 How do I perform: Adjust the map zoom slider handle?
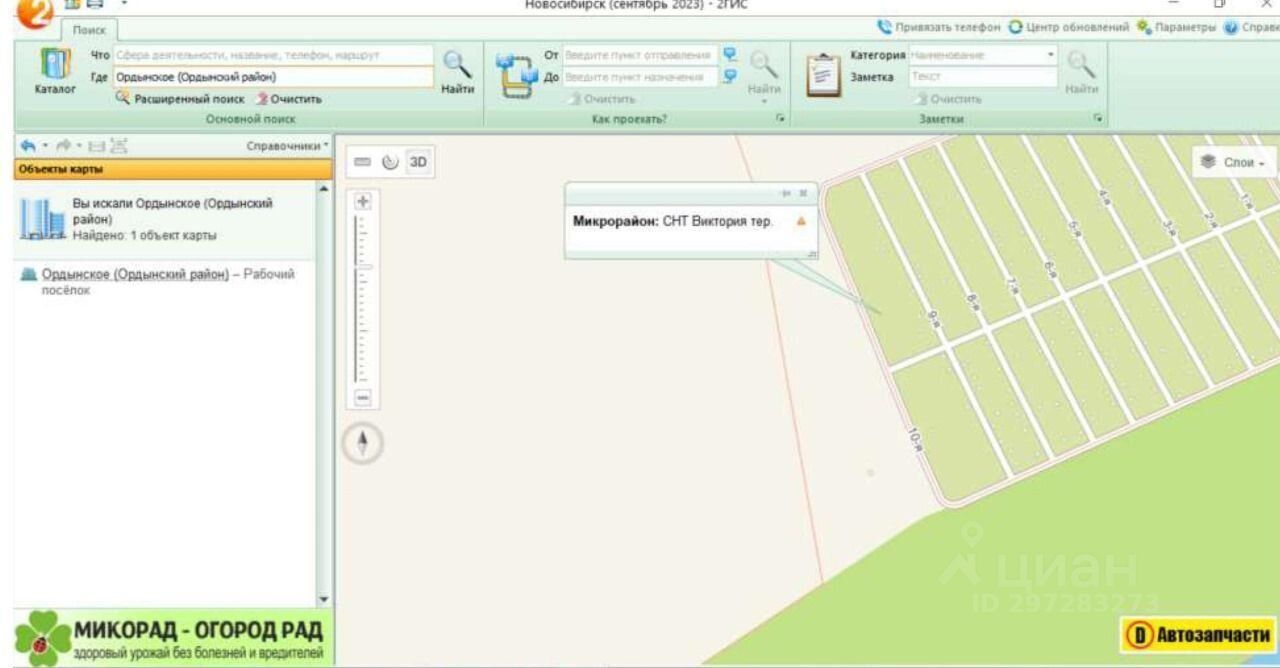coord(363,267)
